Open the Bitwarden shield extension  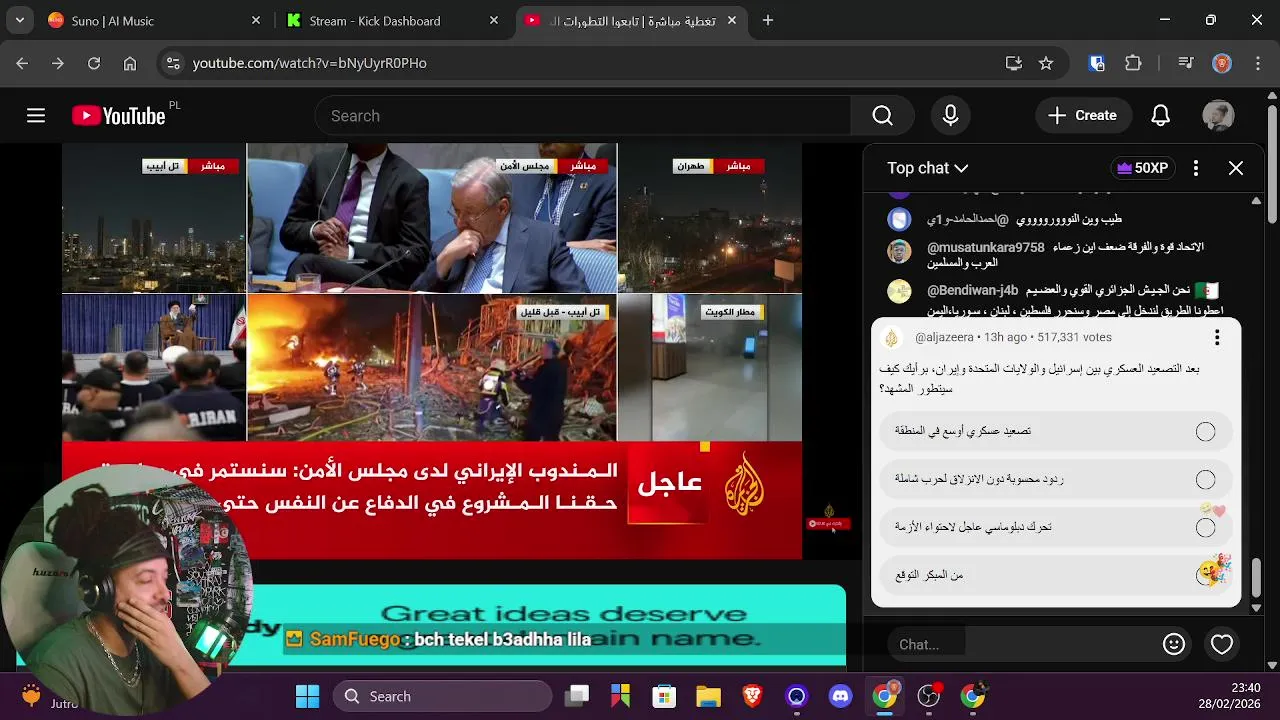tap(1097, 63)
